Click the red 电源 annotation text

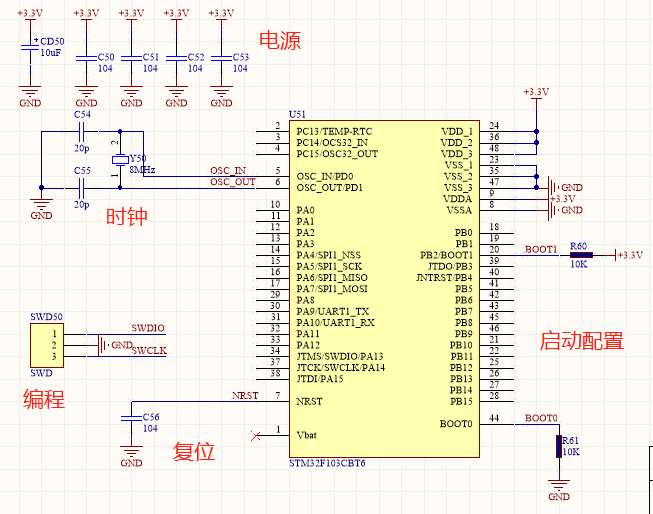click(x=280, y=41)
